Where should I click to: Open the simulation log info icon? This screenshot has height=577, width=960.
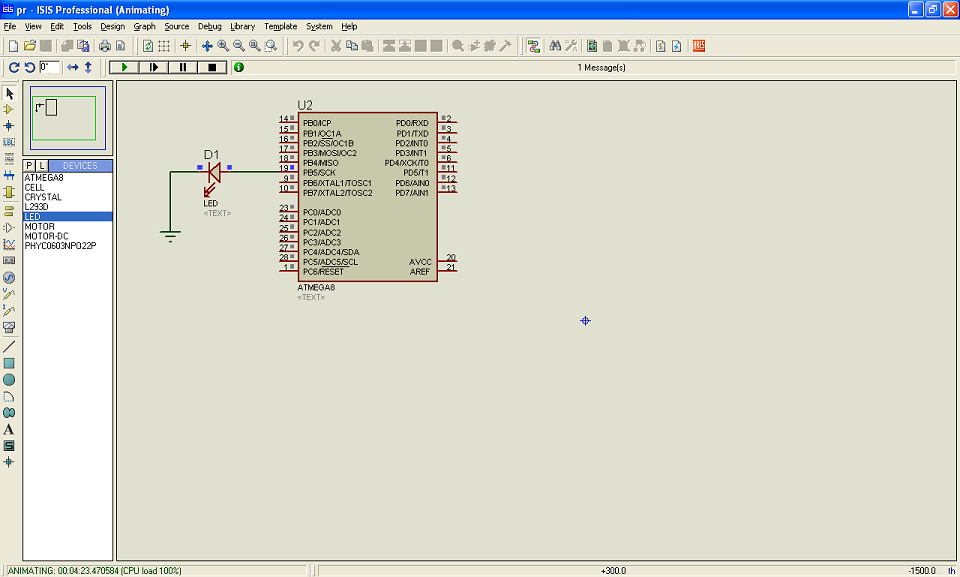(x=239, y=67)
